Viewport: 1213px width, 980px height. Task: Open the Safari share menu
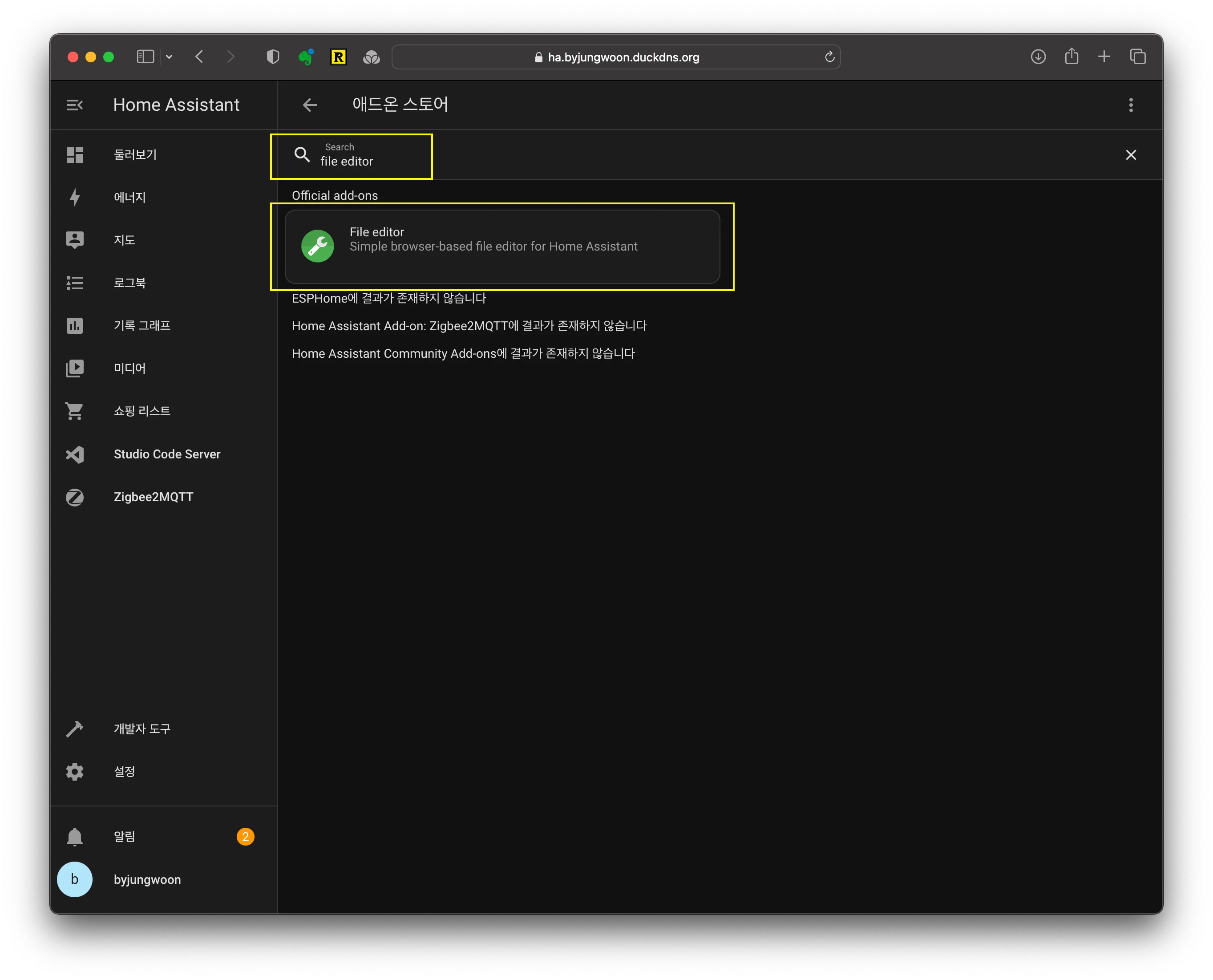tap(1071, 57)
